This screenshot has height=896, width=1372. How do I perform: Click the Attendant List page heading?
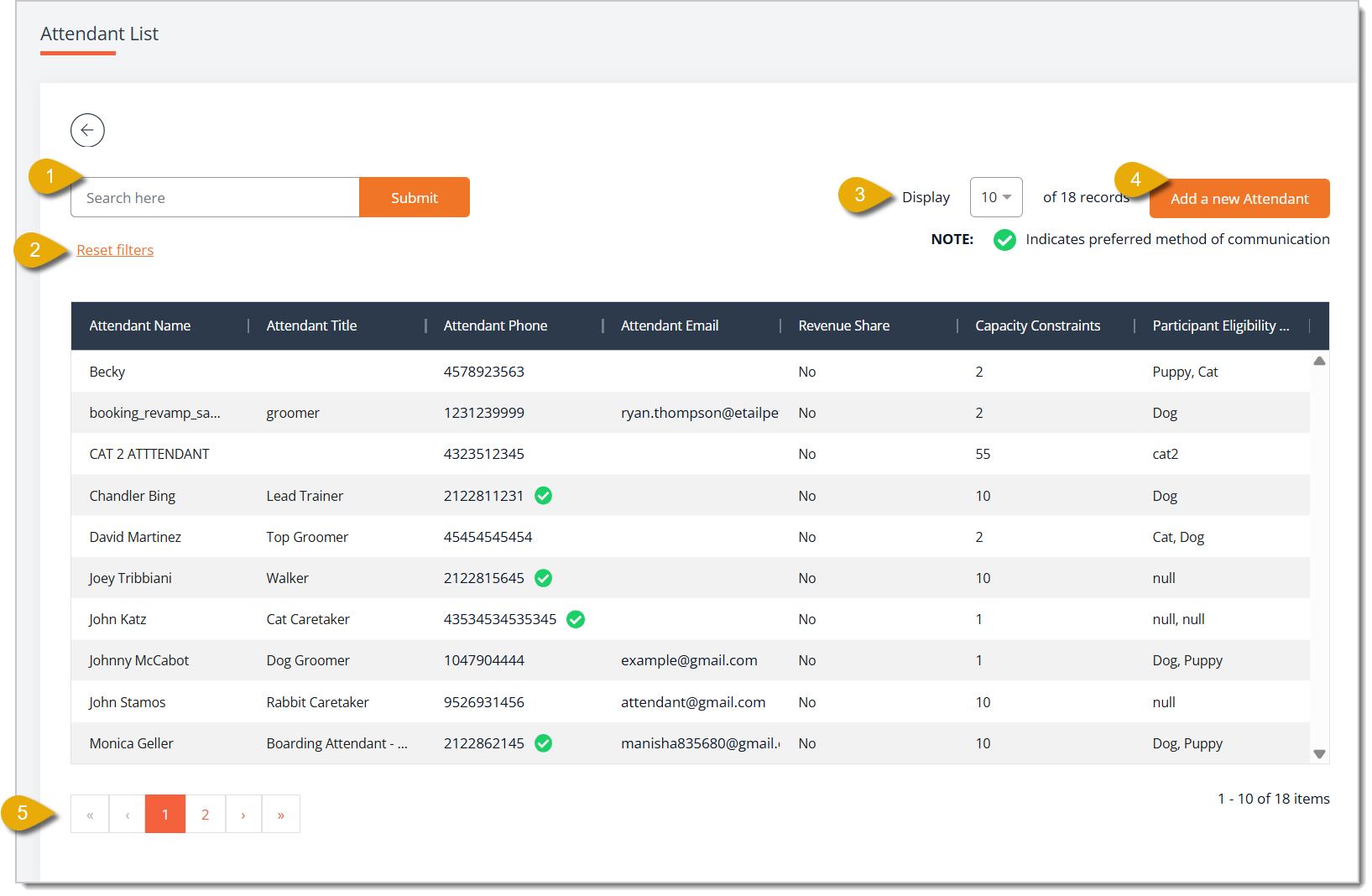[x=99, y=34]
